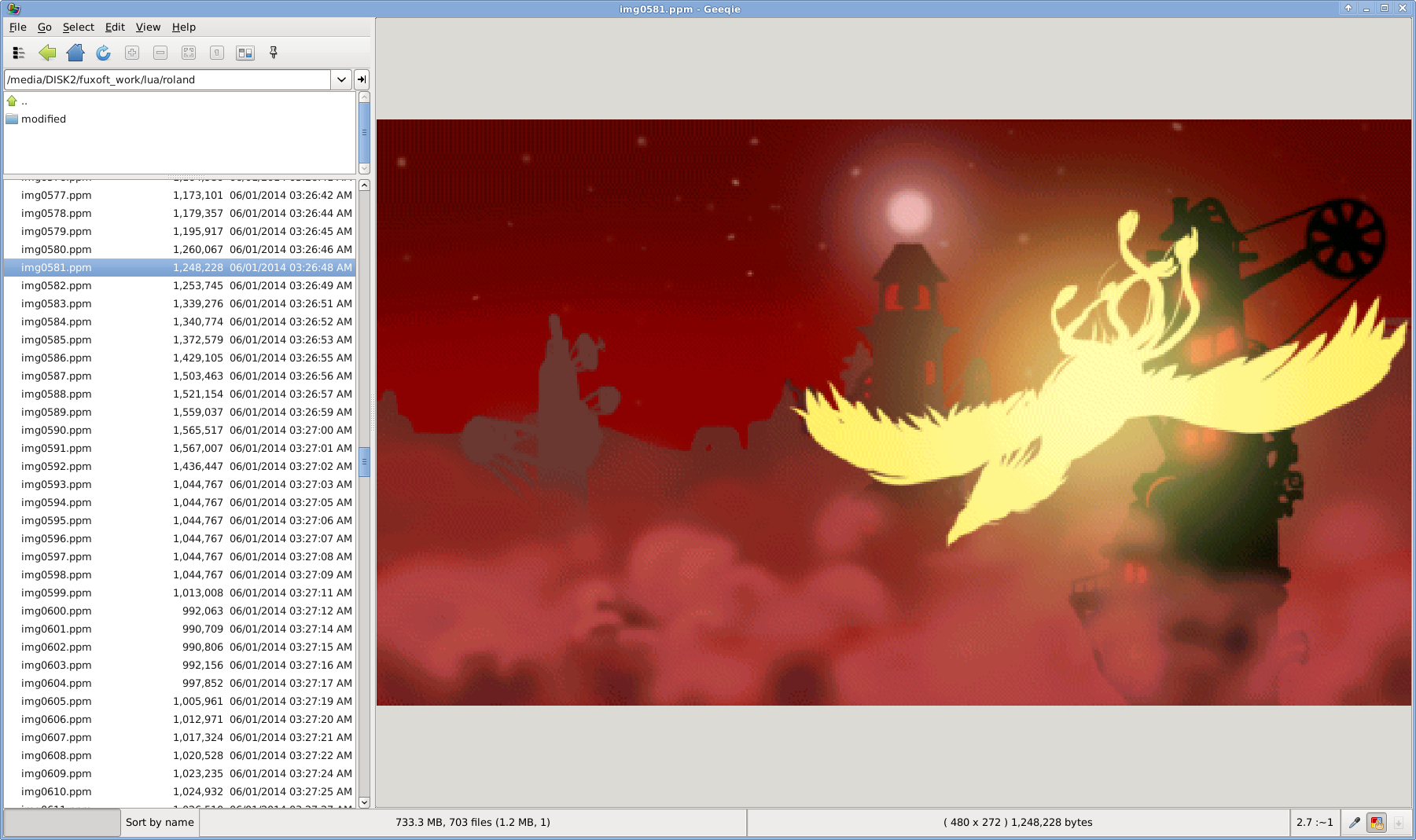Open the path history dropdown arrow
The image size is (1416, 840).
[341, 79]
